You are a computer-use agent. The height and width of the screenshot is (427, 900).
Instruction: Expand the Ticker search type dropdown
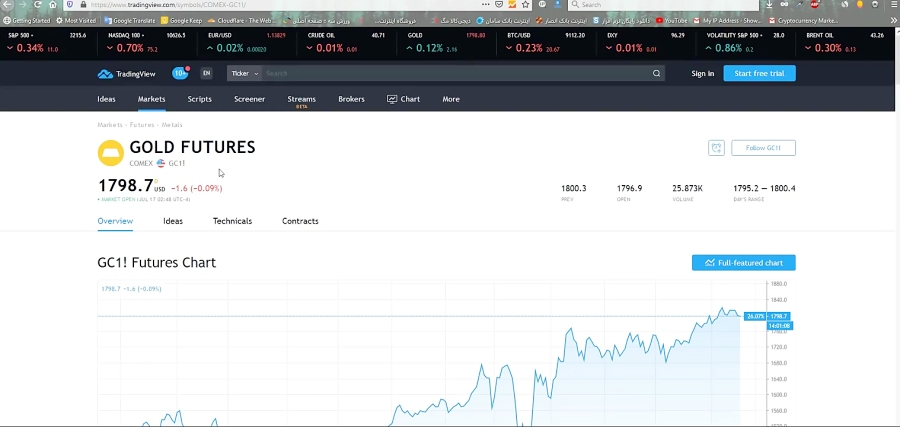coord(245,73)
